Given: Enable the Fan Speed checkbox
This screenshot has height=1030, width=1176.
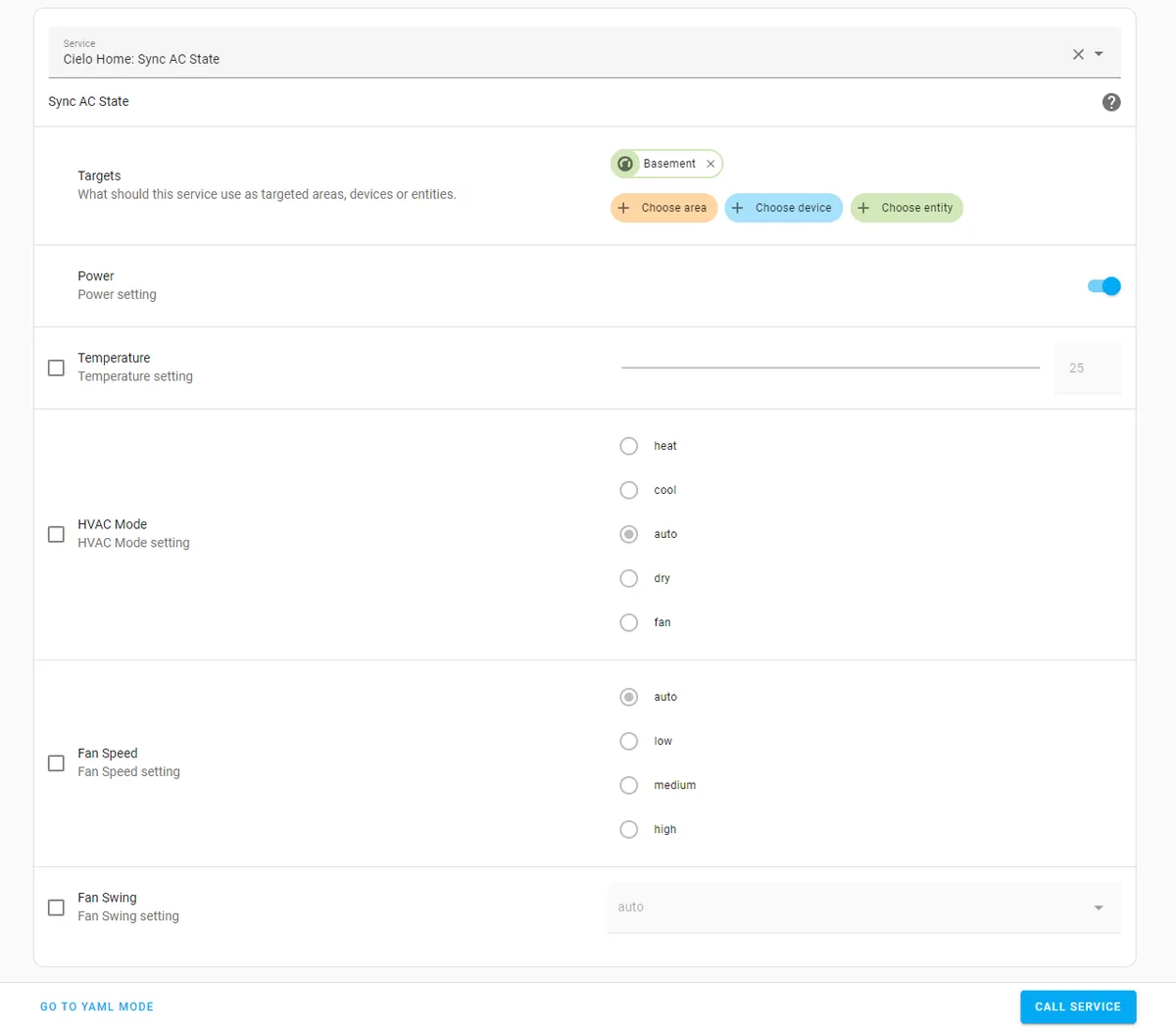Looking at the screenshot, I should point(57,762).
